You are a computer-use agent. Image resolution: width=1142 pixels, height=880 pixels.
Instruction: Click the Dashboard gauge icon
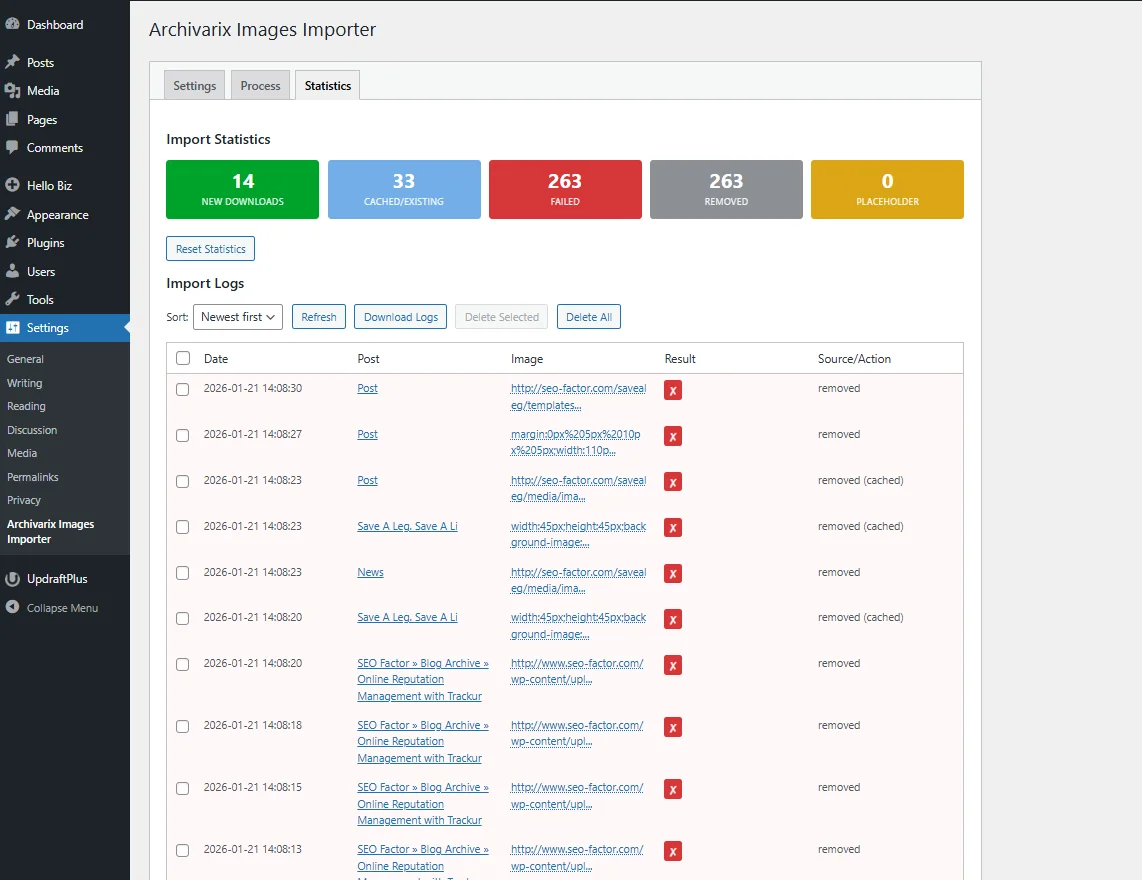pyautogui.click(x=12, y=24)
